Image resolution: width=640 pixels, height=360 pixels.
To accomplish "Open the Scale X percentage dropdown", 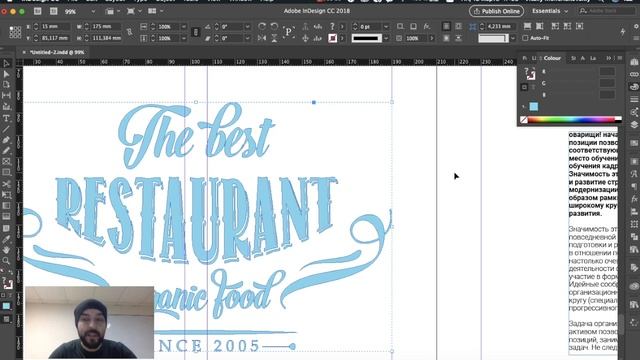I will pos(184,27).
